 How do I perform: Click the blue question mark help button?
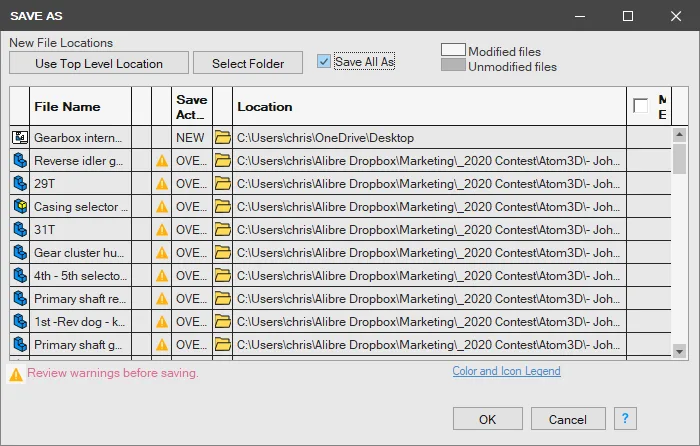coord(625,418)
